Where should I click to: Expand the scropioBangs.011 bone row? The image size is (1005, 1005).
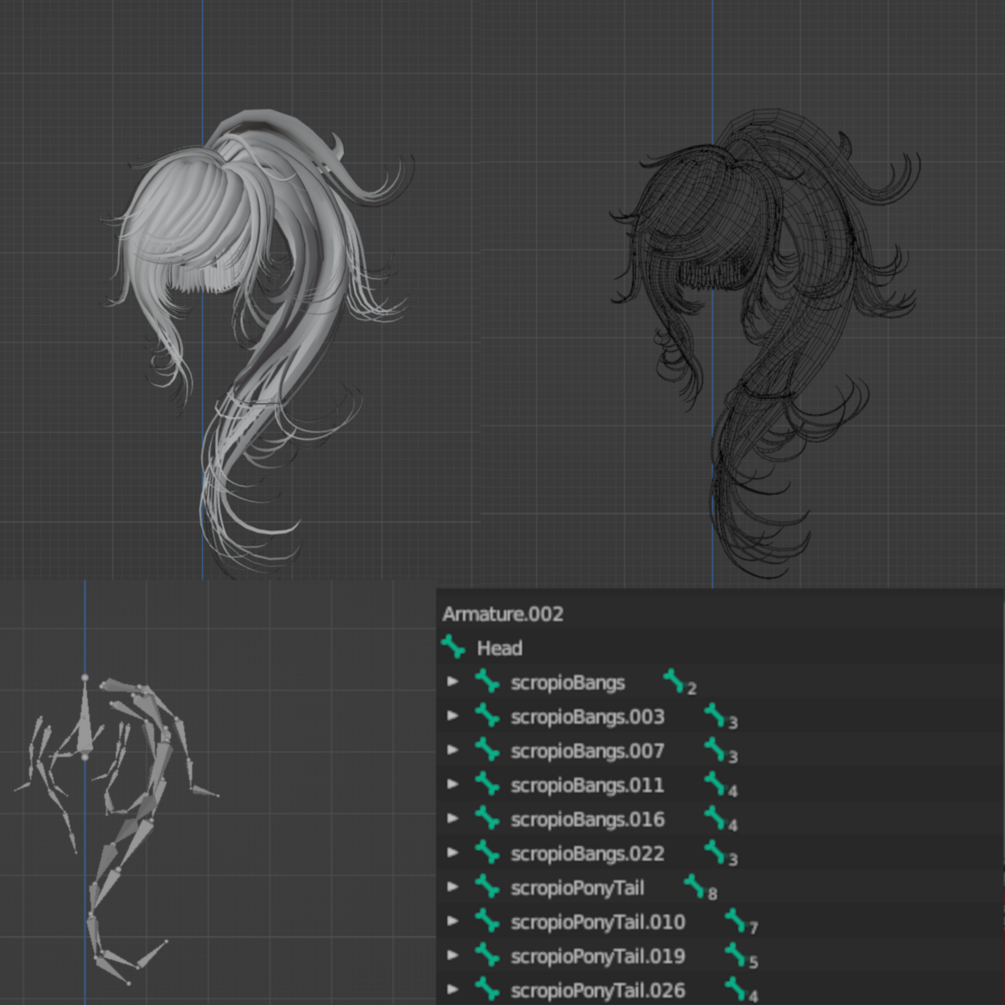point(453,784)
